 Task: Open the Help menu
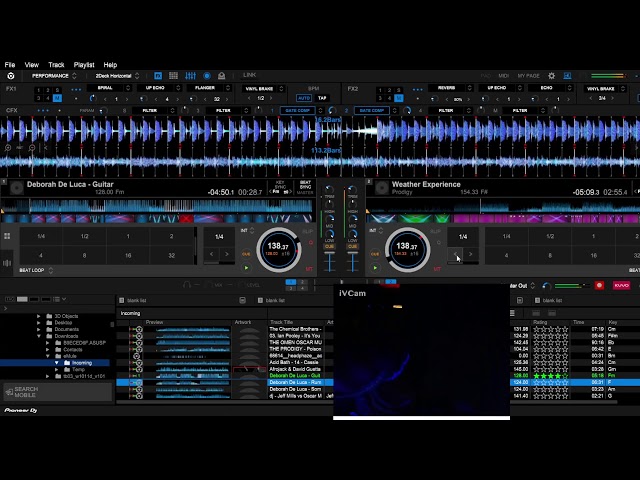pyautogui.click(x=110, y=64)
